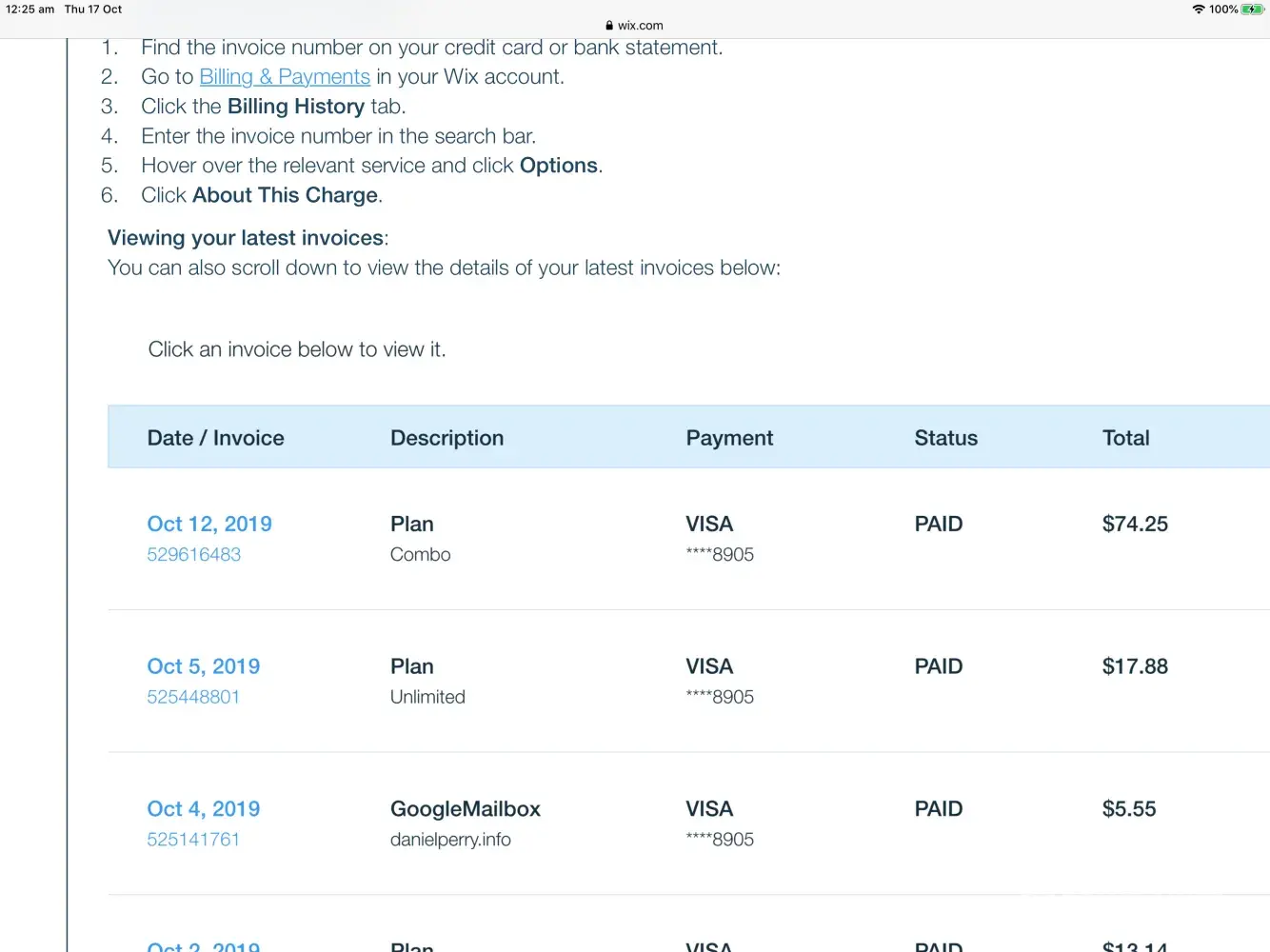This screenshot has width=1270, height=952.
Task: Click the Status column header
Action: click(945, 438)
